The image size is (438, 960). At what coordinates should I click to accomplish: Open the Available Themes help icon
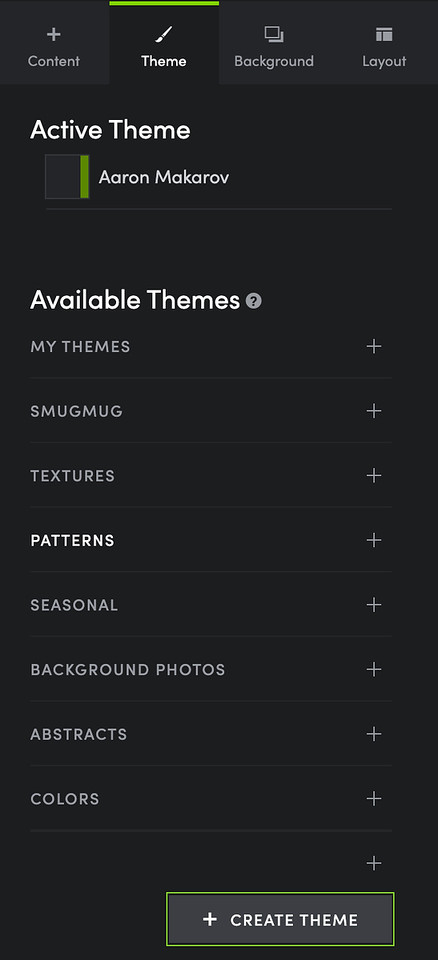pyautogui.click(x=254, y=301)
